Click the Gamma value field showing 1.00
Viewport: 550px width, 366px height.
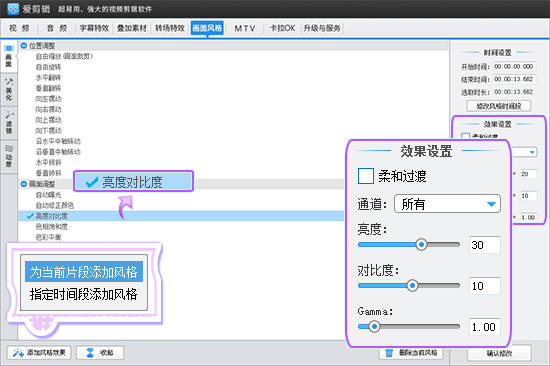coord(484,327)
